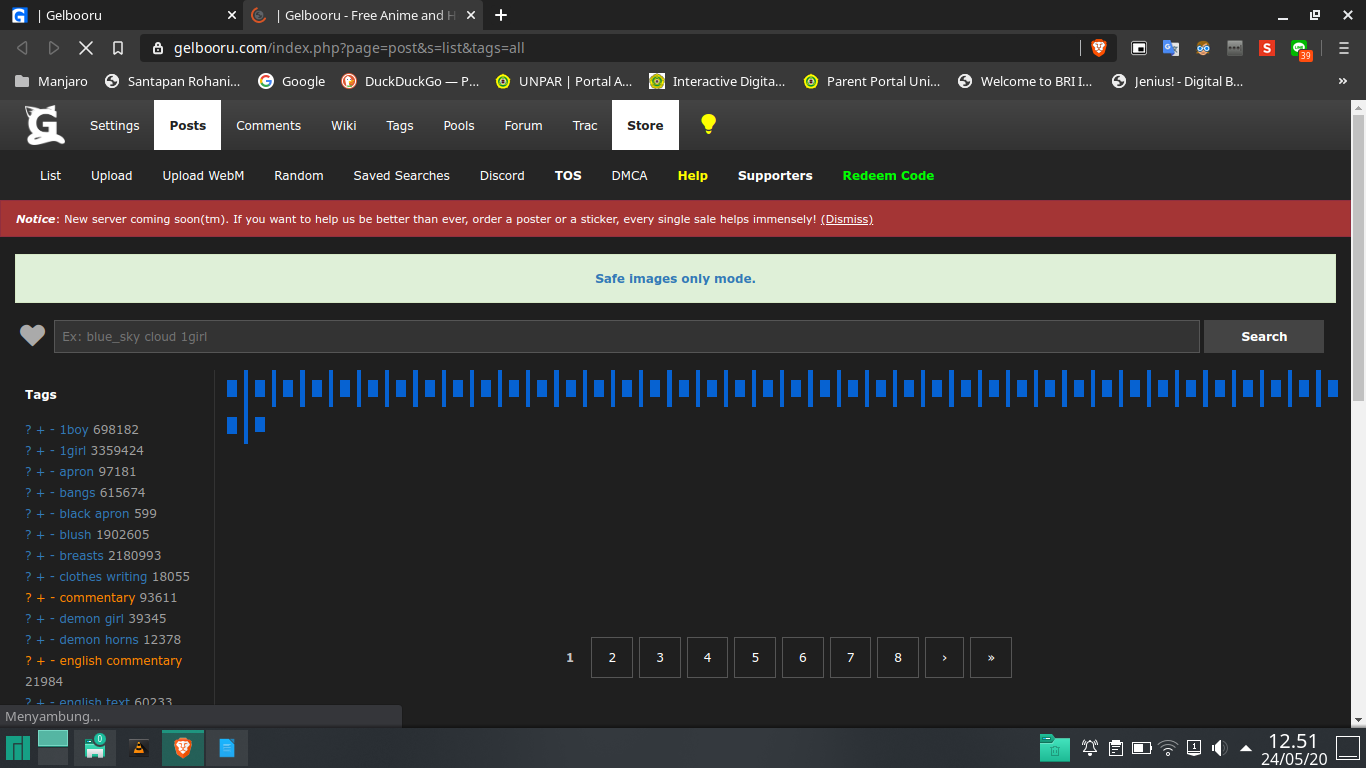Open the notifications bell tray icon

tap(1090, 748)
